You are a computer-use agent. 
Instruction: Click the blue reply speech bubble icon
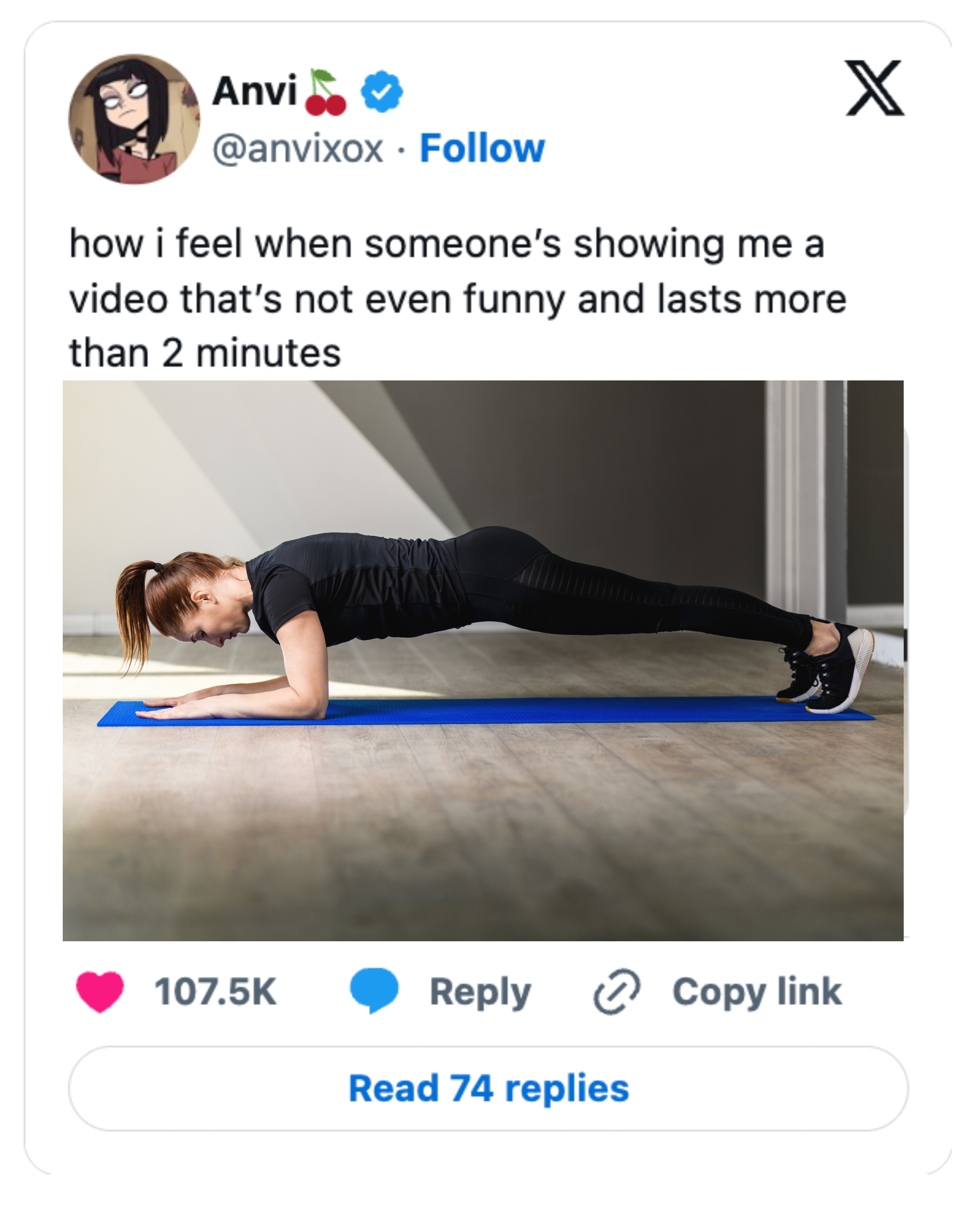point(374,990)
